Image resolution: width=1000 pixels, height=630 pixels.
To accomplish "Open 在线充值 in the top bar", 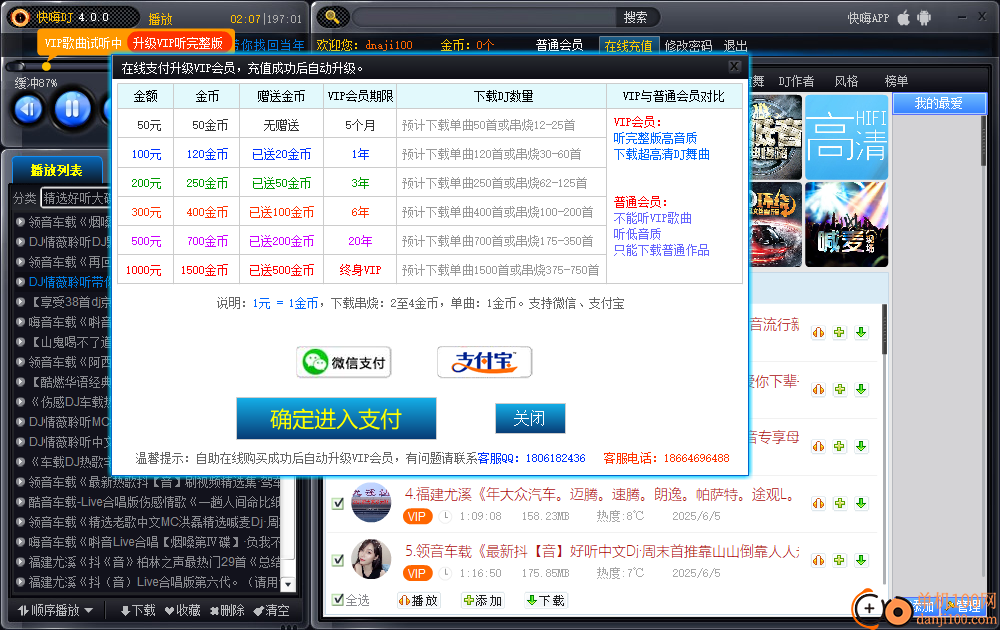I will coord(628,46).
